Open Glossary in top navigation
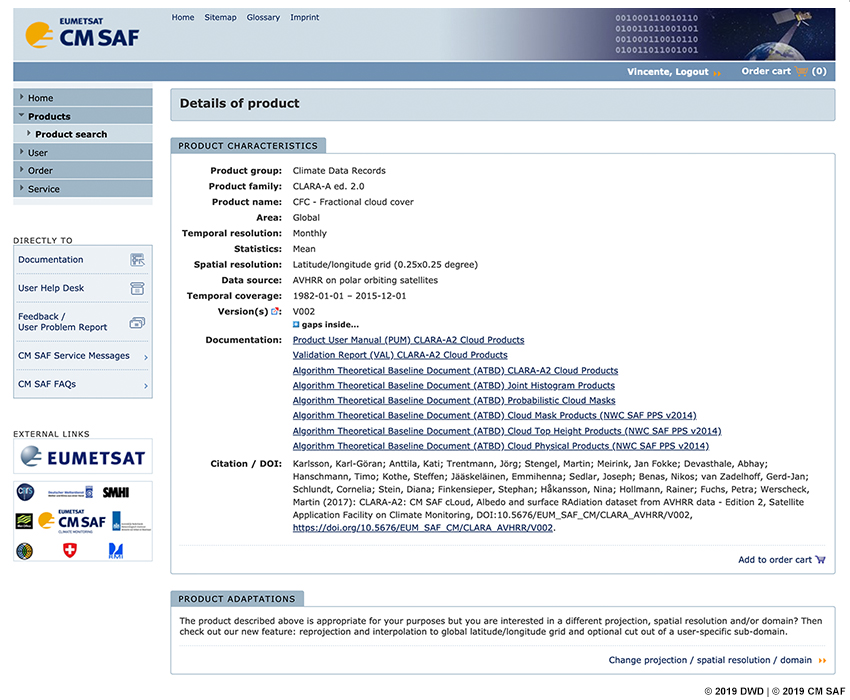This screenshot has width=850, height=700. coord(263,17)
